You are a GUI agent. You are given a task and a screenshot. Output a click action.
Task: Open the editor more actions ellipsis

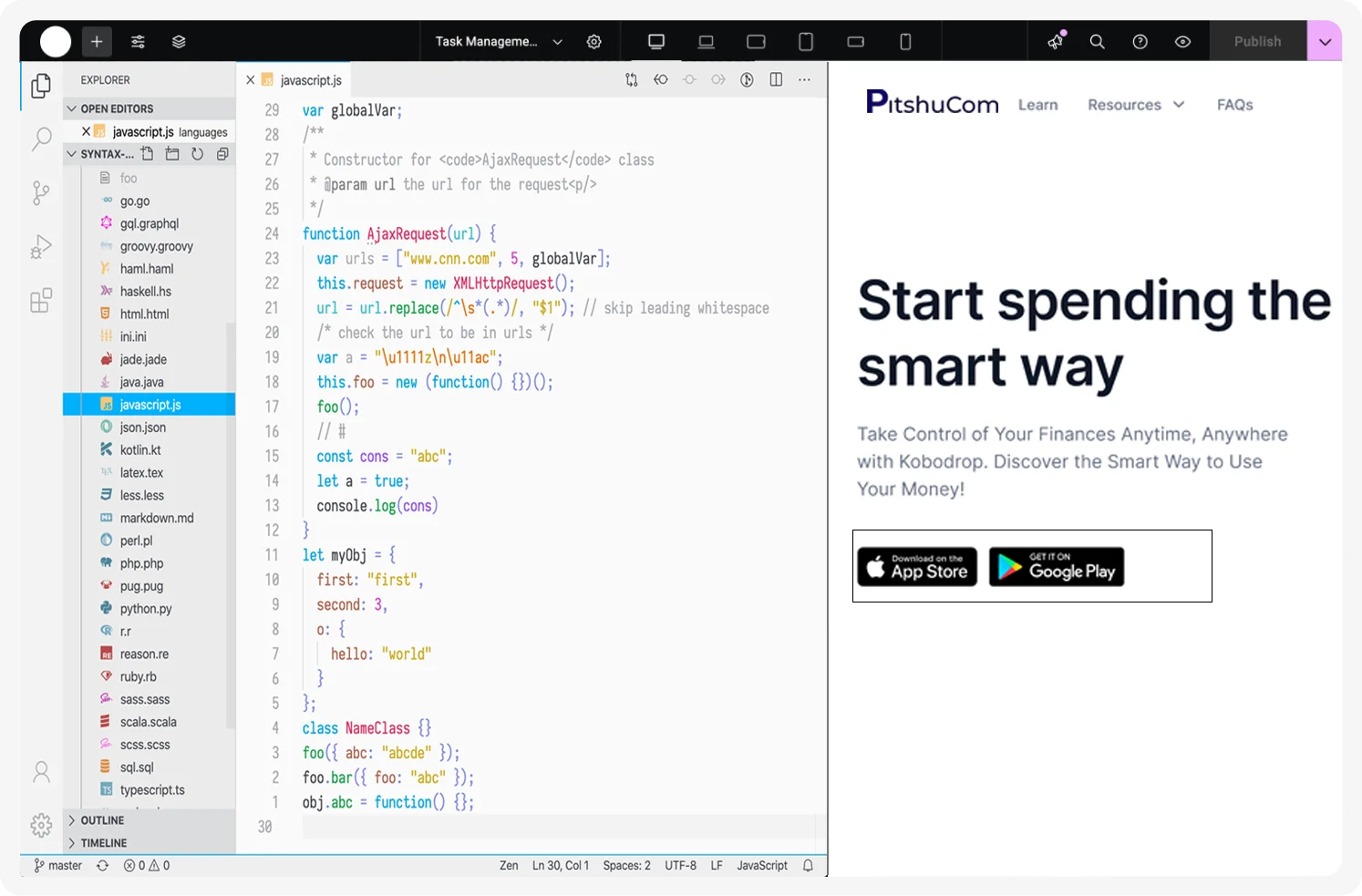pyautogui.click(x=804, y=80)
